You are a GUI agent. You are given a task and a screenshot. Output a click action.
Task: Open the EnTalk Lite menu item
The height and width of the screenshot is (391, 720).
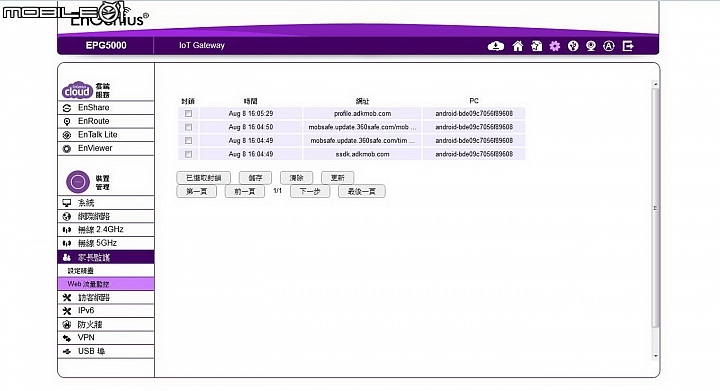pos(106,135)
